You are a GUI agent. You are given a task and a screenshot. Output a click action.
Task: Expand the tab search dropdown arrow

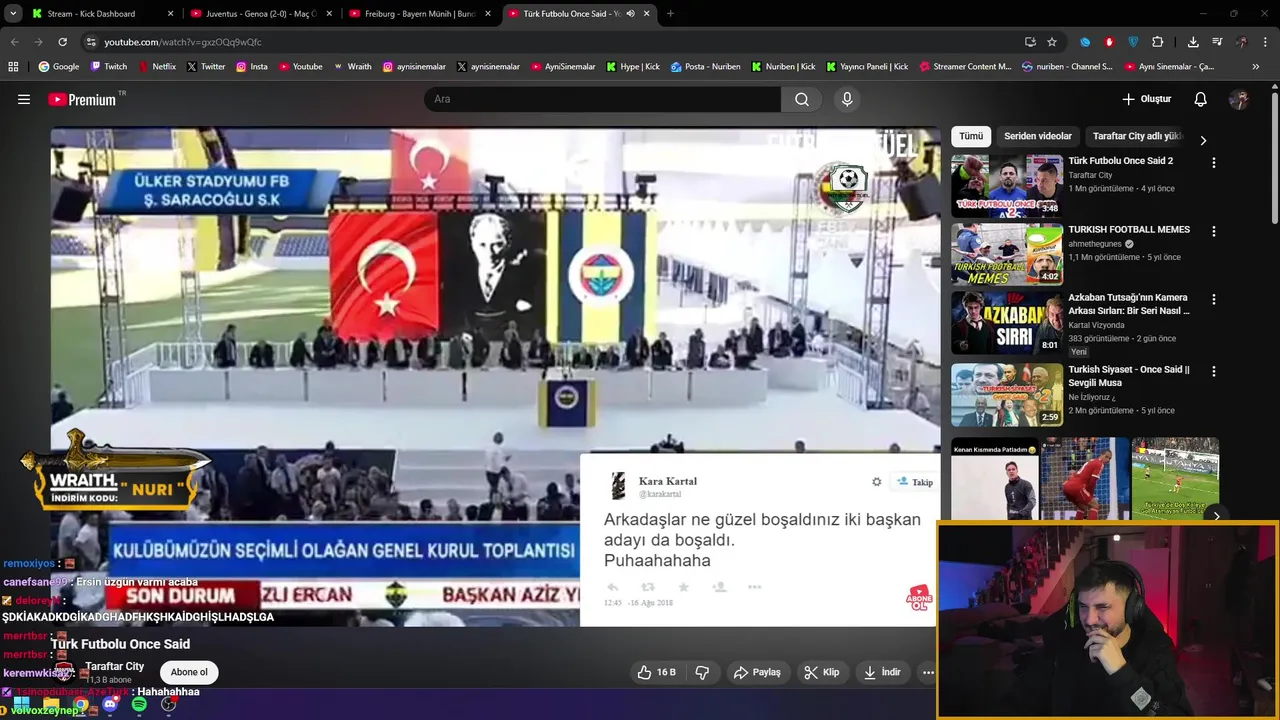point(12,14)
